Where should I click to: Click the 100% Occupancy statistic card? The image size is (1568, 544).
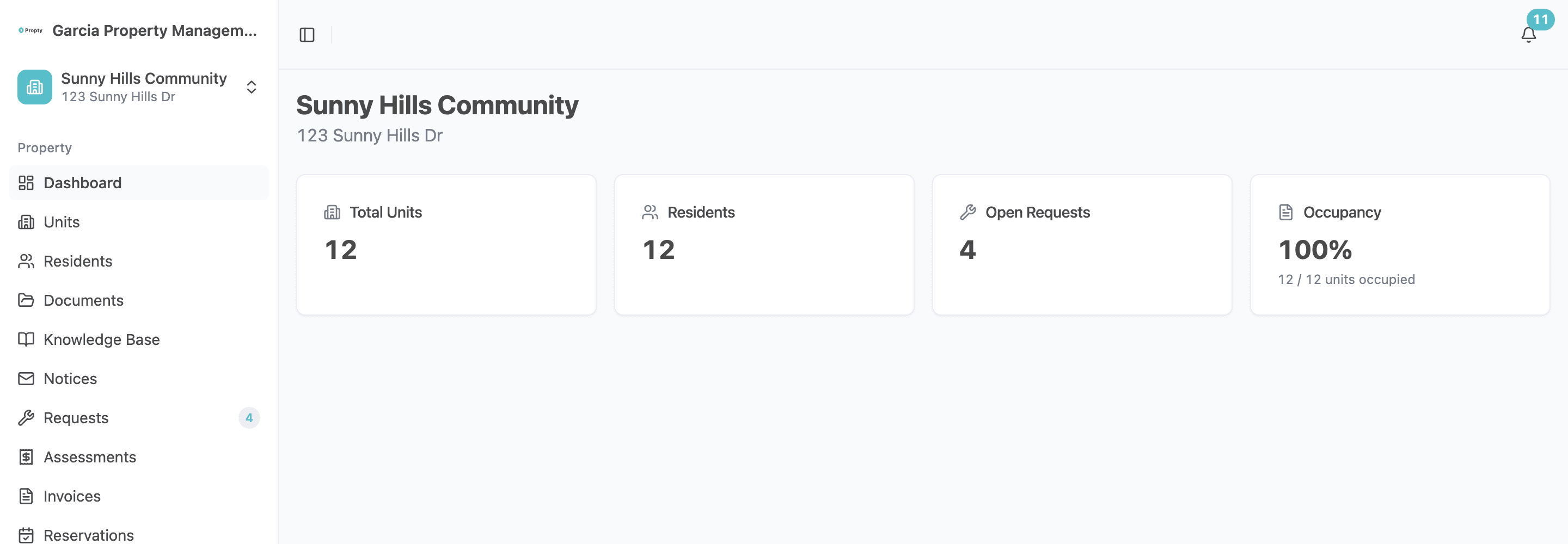(x=1400, y=244)
